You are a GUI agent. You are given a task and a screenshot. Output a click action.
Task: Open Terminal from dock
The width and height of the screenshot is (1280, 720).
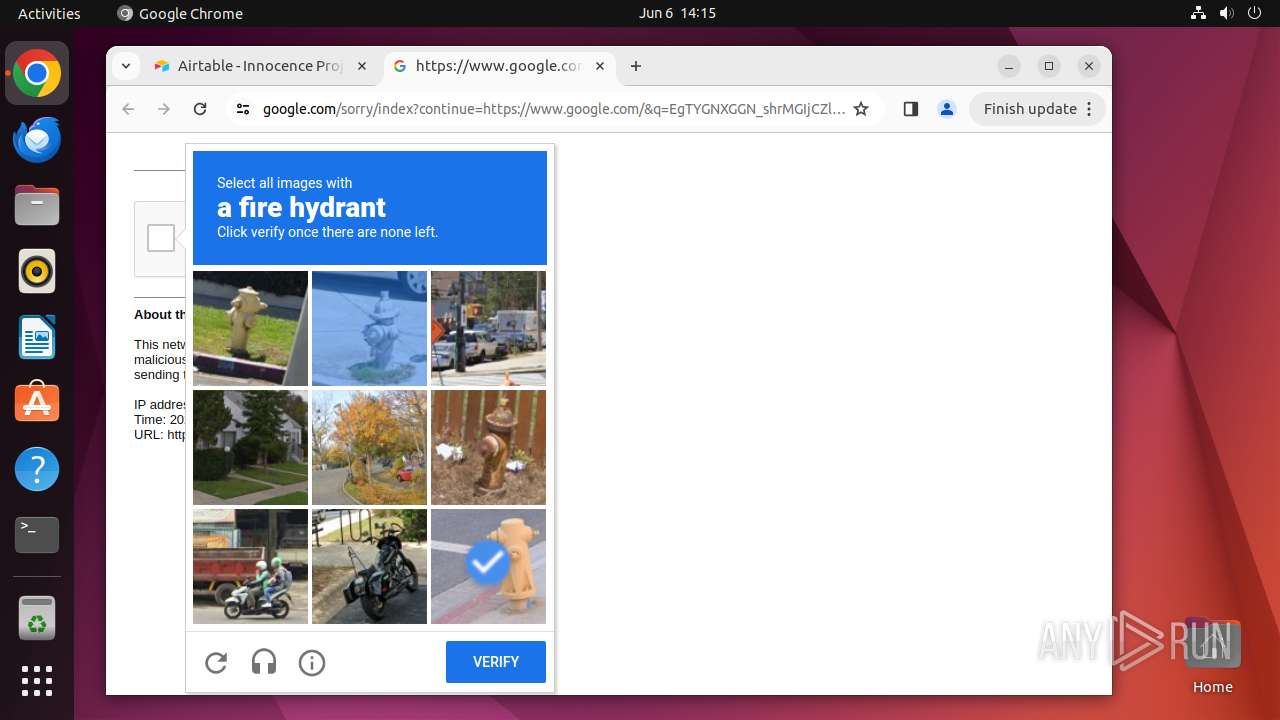click(37, 535)
